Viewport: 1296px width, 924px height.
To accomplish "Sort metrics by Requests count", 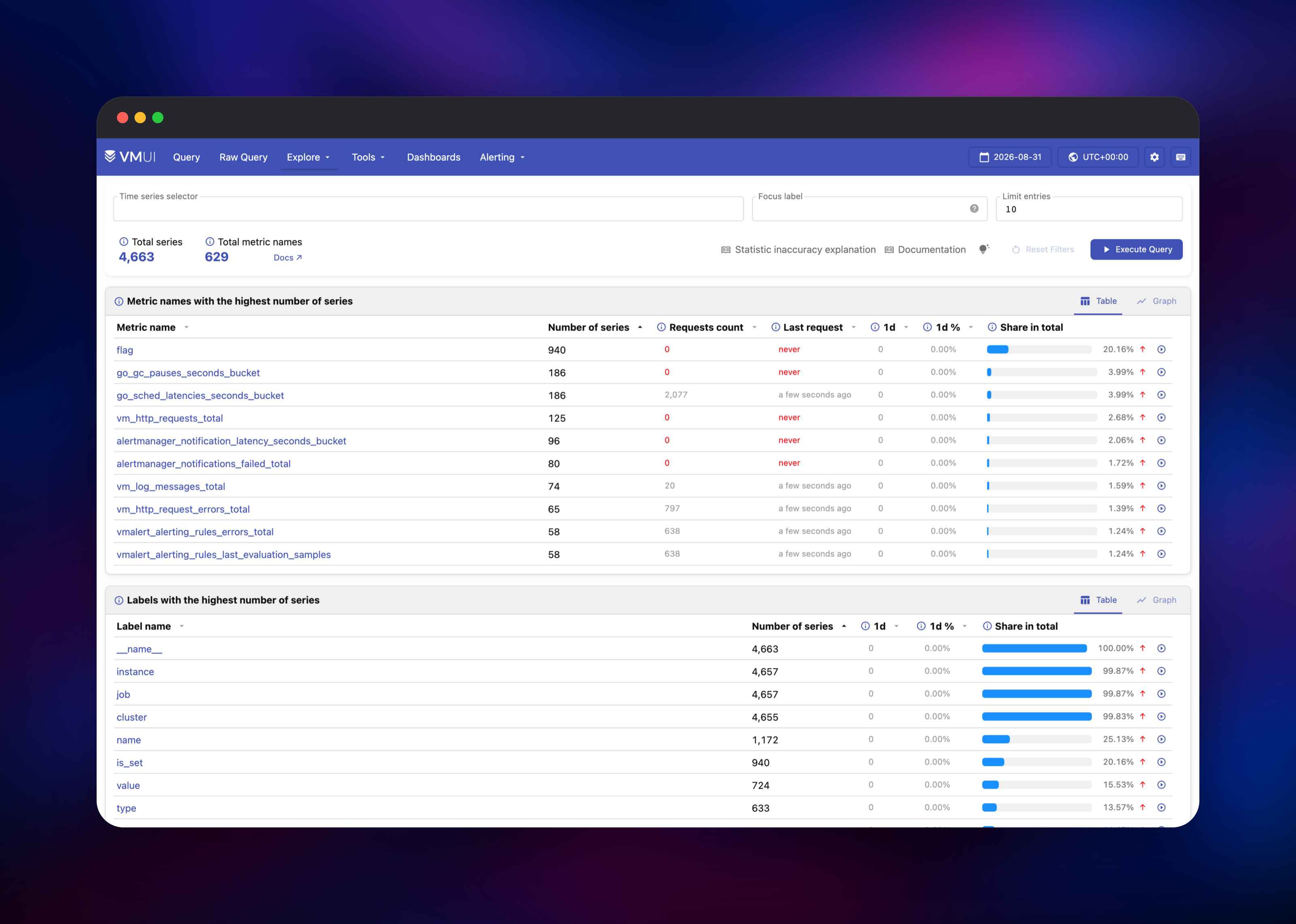I will [x=707, y=327].
